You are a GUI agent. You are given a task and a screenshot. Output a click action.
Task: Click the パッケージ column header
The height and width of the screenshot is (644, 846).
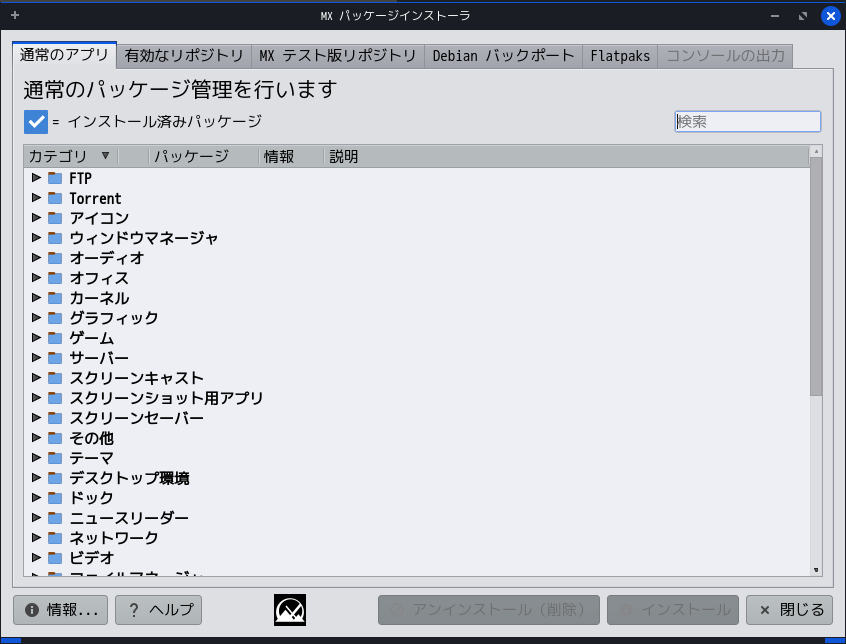pos(203,156)
